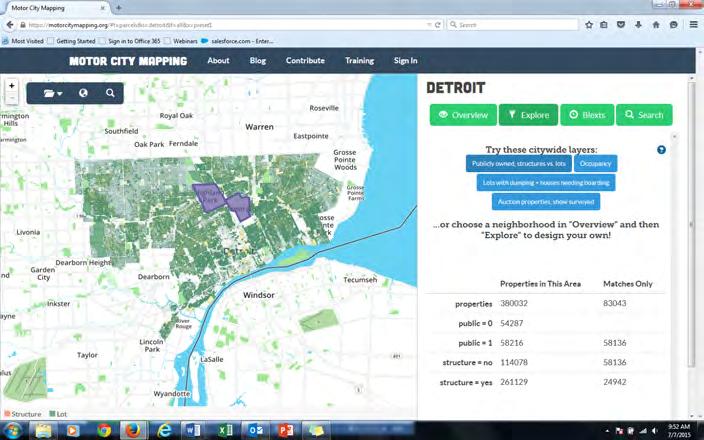Click the properties count 380032
The height and width of the screenshot is (440, 704).
[x=514, y=304]
